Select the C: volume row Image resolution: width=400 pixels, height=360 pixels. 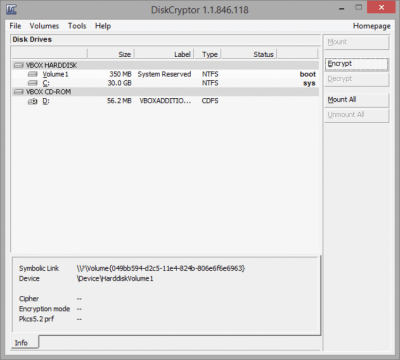(x=165, y=83)
